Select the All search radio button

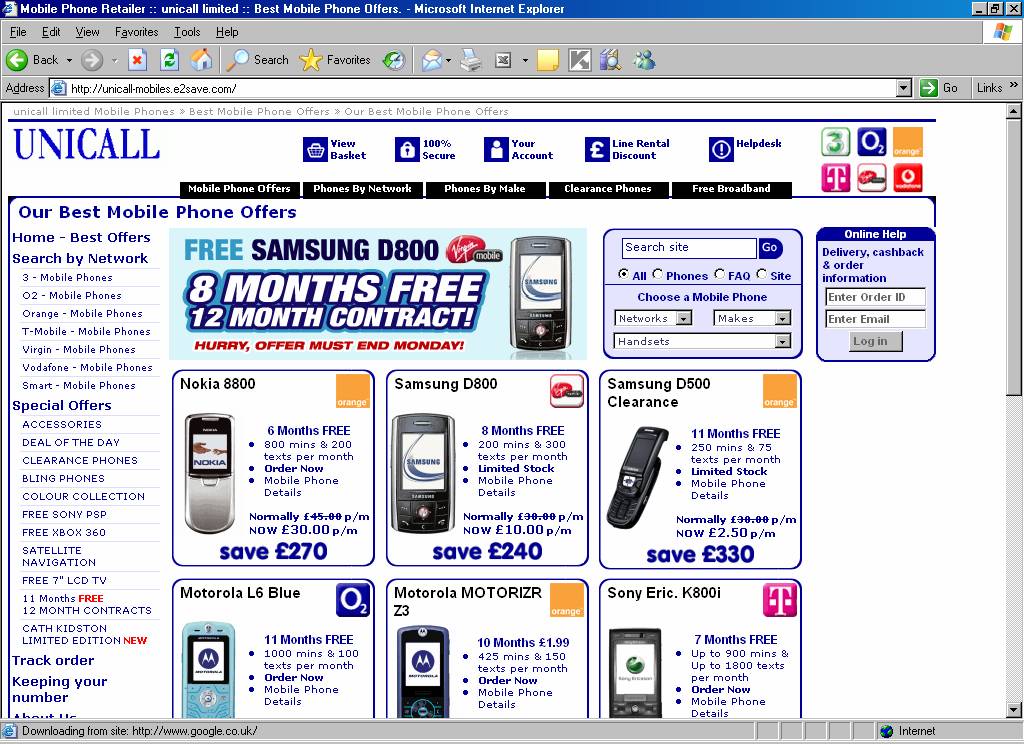[624, 274]
